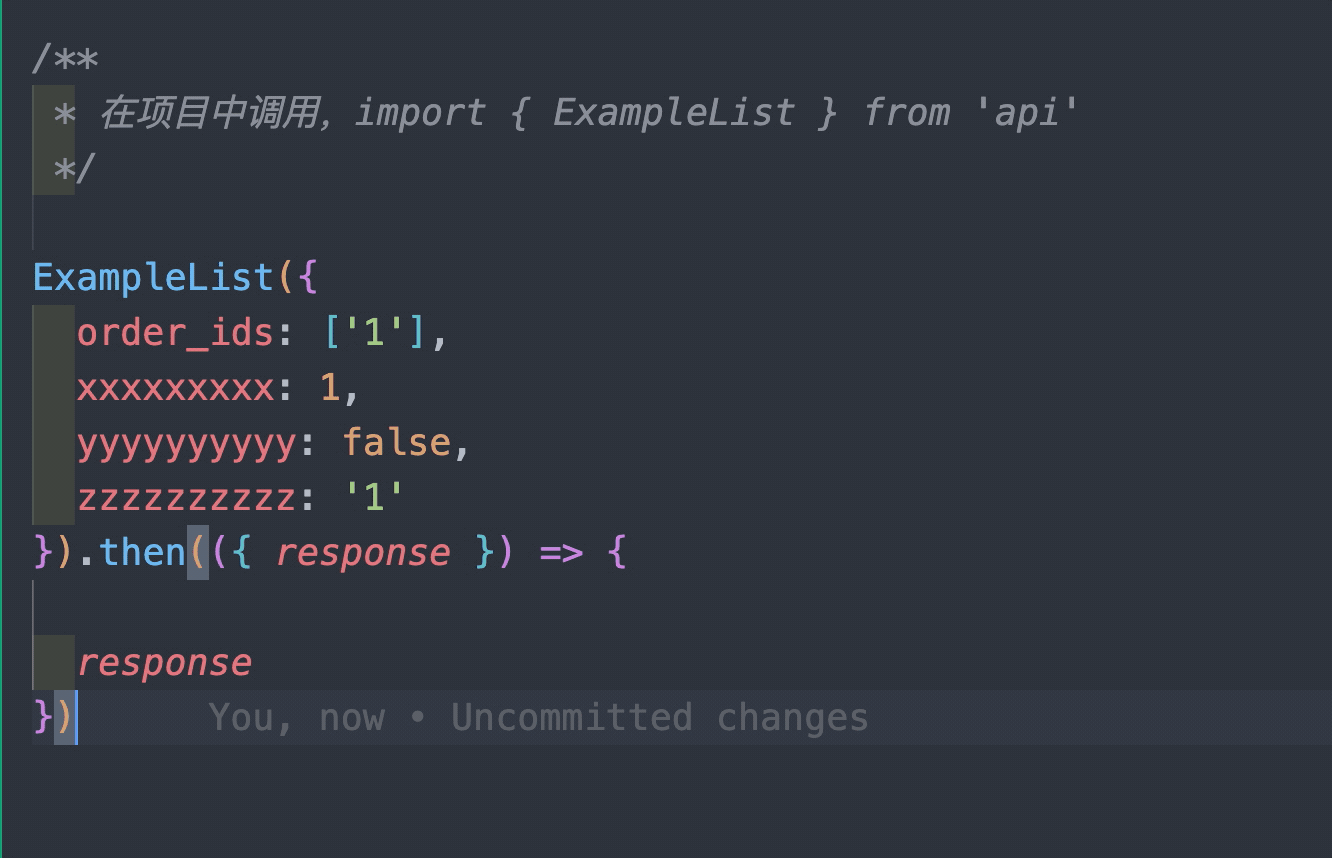Click the italic response parameter in braces
The height and width of the screenshot is (858, 1332).
pyautogui.click(x=363, y=553)
